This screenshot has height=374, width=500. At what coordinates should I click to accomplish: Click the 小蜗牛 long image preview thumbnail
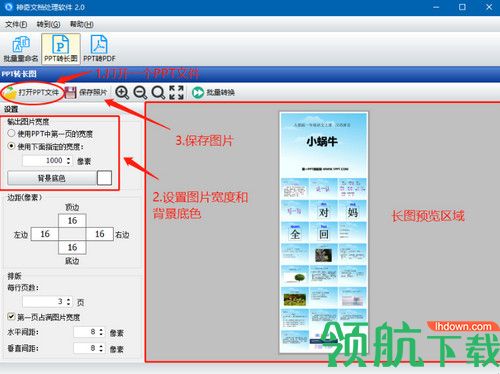click(x=324, y=233)
